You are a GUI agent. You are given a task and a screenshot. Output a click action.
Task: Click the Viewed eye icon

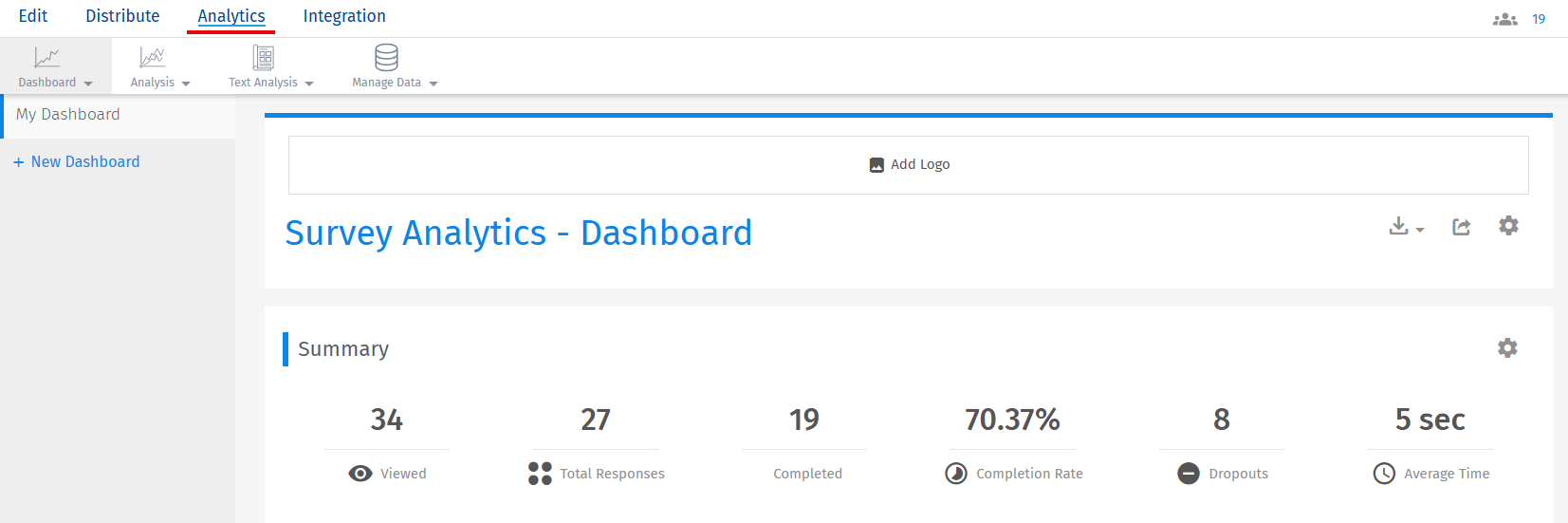[360, 474]
